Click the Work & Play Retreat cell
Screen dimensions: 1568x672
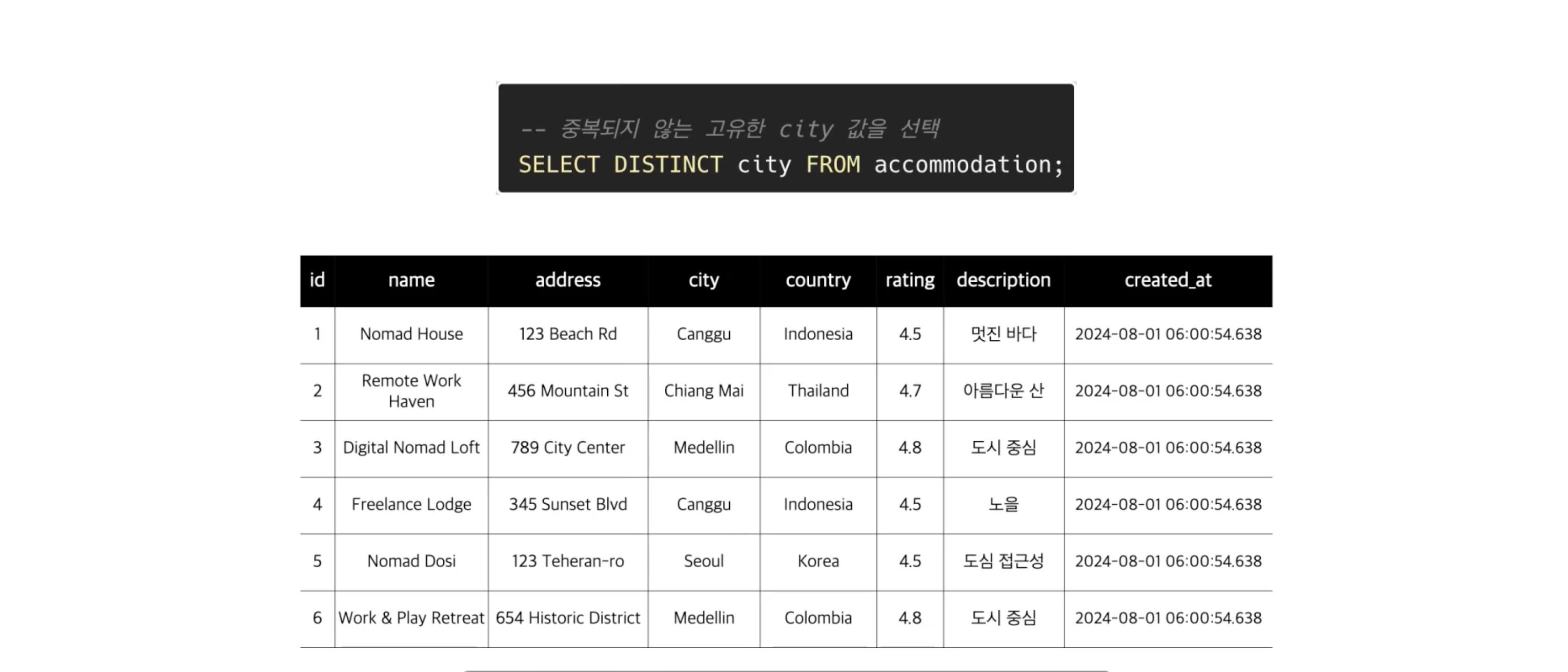[x=411, y=618]
